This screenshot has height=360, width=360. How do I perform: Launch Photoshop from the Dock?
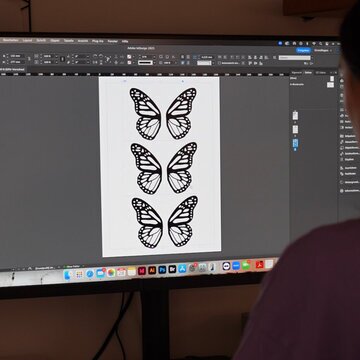(x=162, y=270)
